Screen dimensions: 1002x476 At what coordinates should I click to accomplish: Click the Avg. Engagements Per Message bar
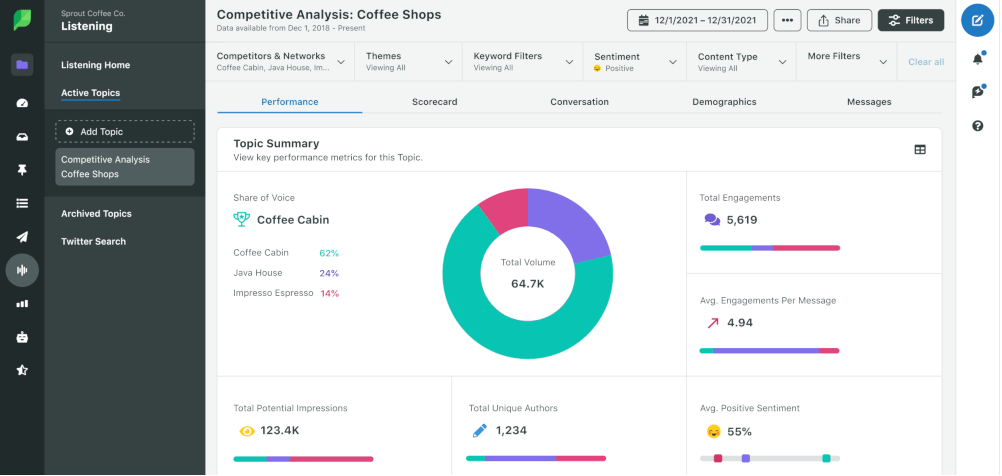click(769, 351)
